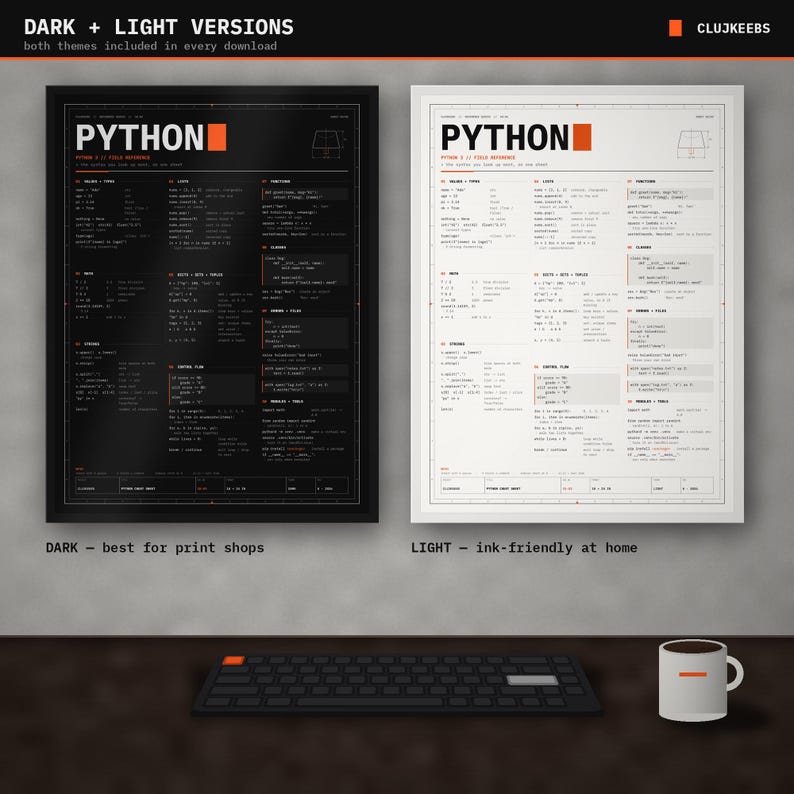
Task: Click the grey Enter key on the keyboard
Action: click(532, 680)
